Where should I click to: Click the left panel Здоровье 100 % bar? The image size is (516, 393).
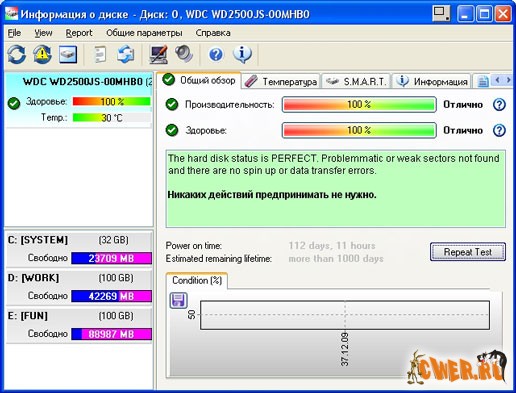point(112,102)
